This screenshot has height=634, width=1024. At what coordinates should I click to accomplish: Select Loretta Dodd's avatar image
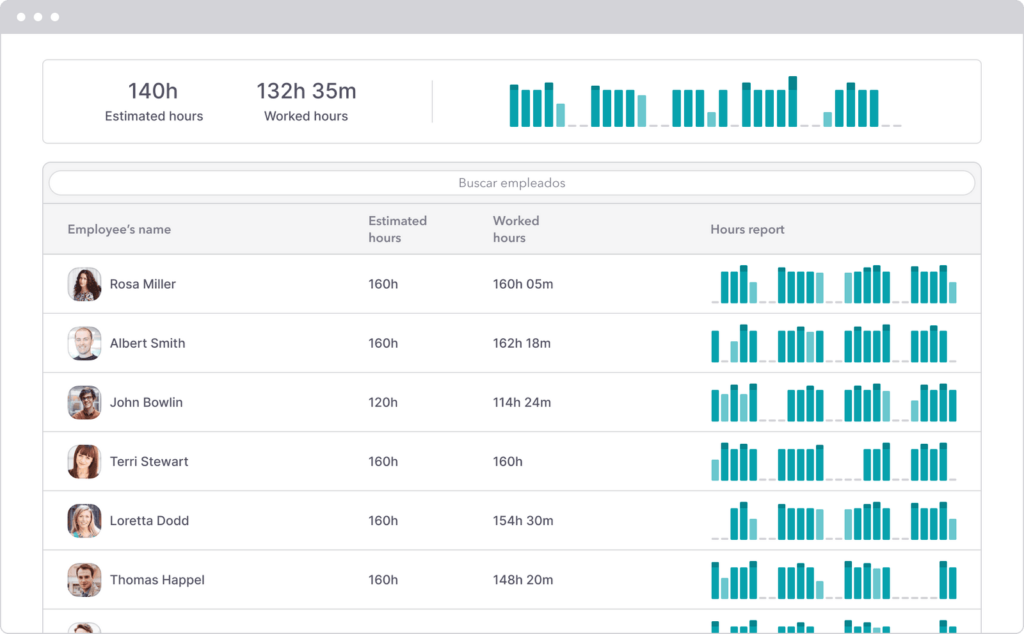tap(84, 520)
